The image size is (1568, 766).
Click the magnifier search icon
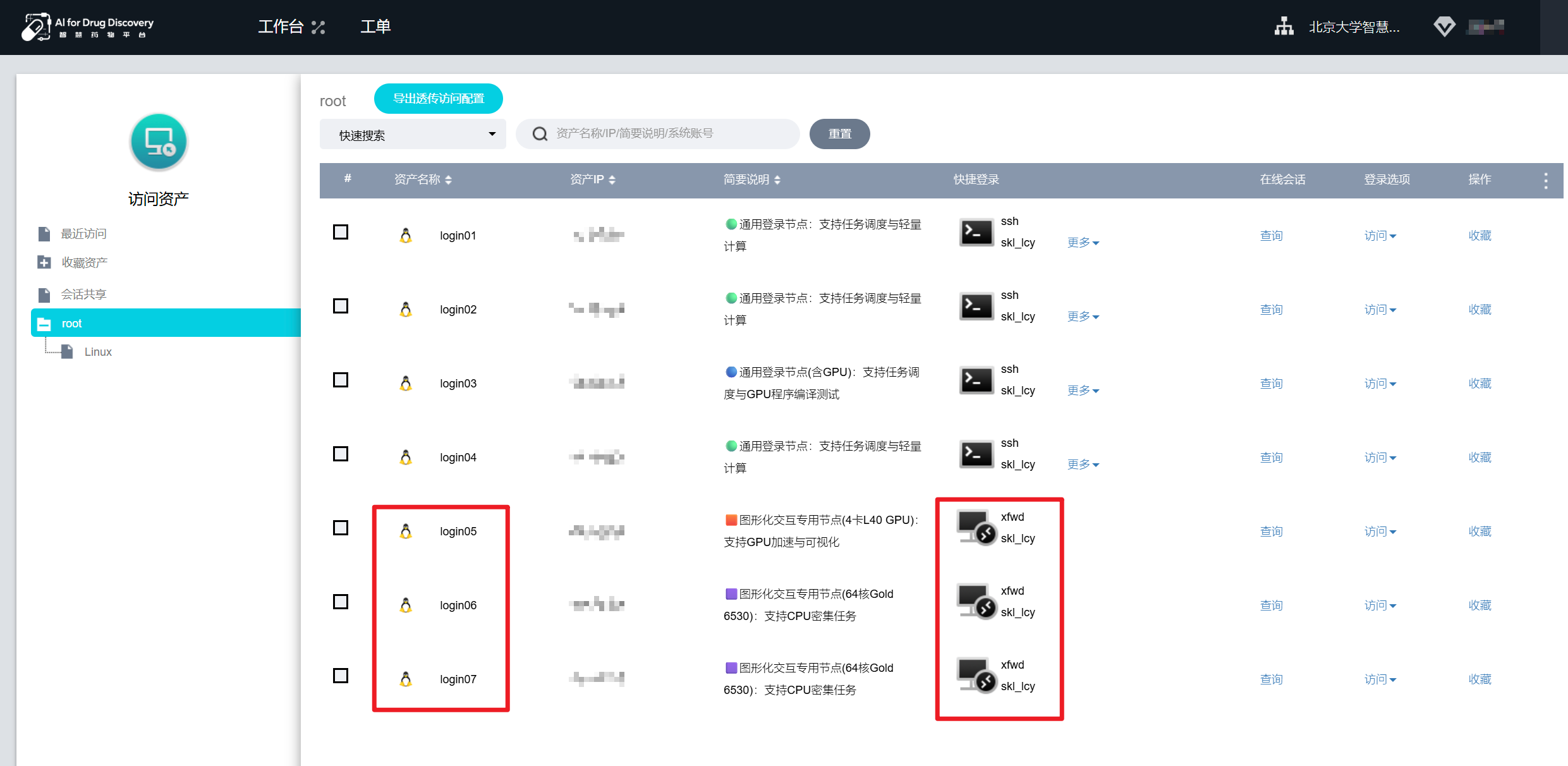[x=540, y=134]
